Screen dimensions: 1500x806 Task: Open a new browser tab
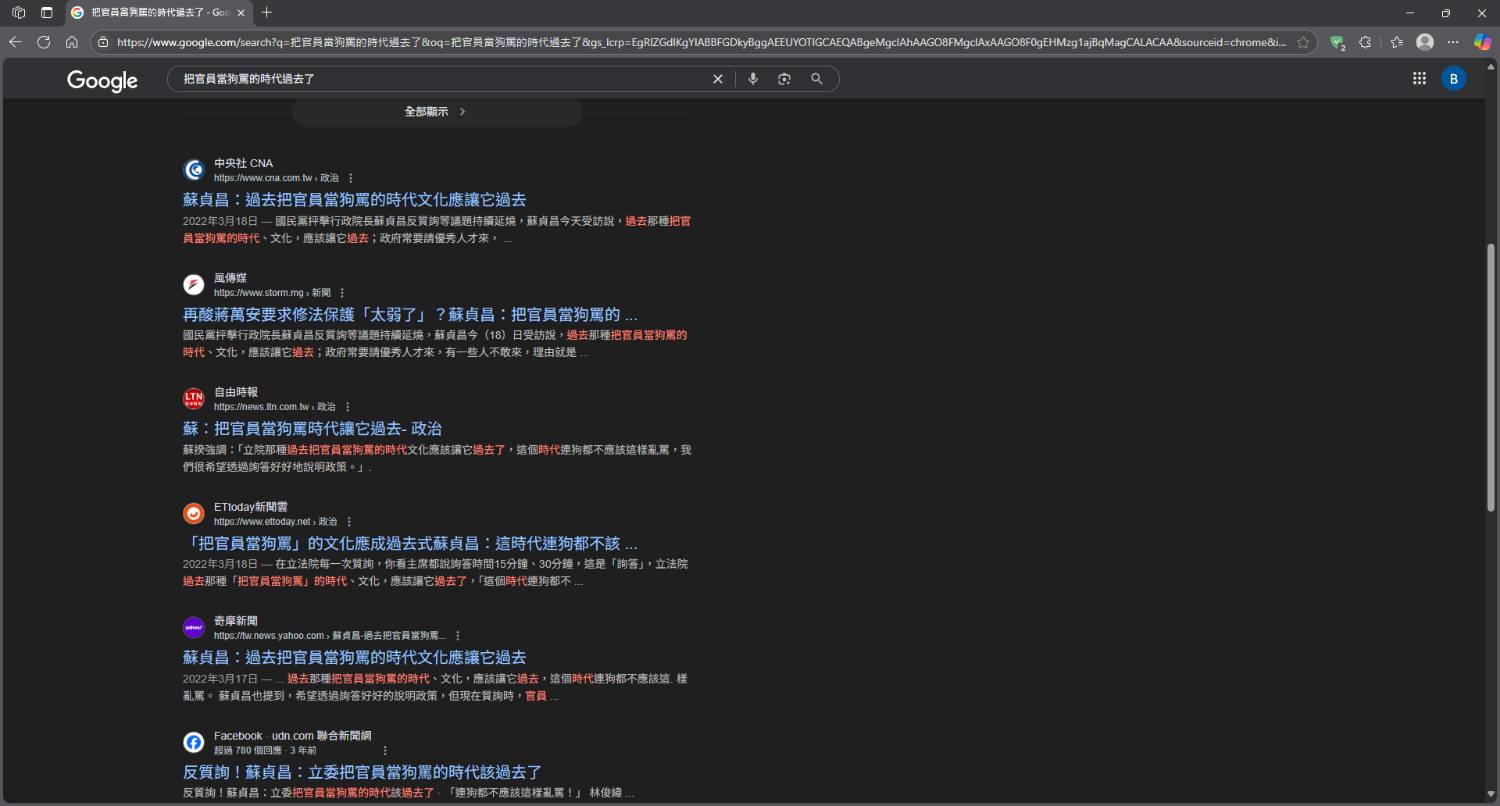(x=266, y=13)
